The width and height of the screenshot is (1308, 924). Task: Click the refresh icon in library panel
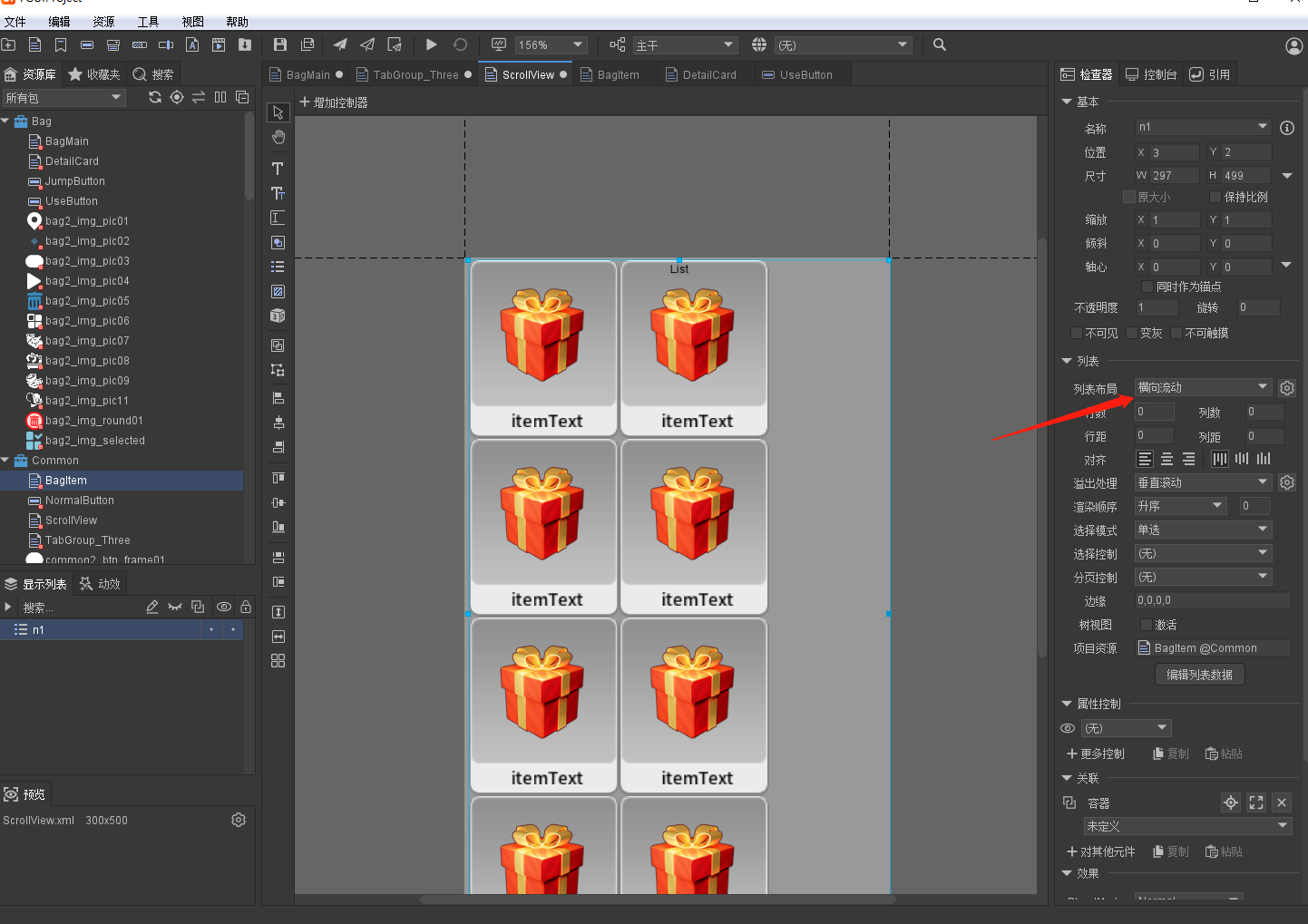tap(155, 97)
